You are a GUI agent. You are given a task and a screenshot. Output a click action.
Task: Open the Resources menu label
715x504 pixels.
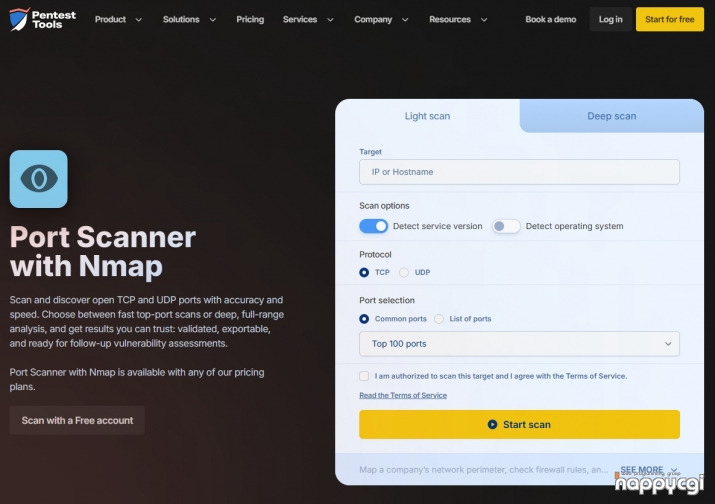coord(450,20)
